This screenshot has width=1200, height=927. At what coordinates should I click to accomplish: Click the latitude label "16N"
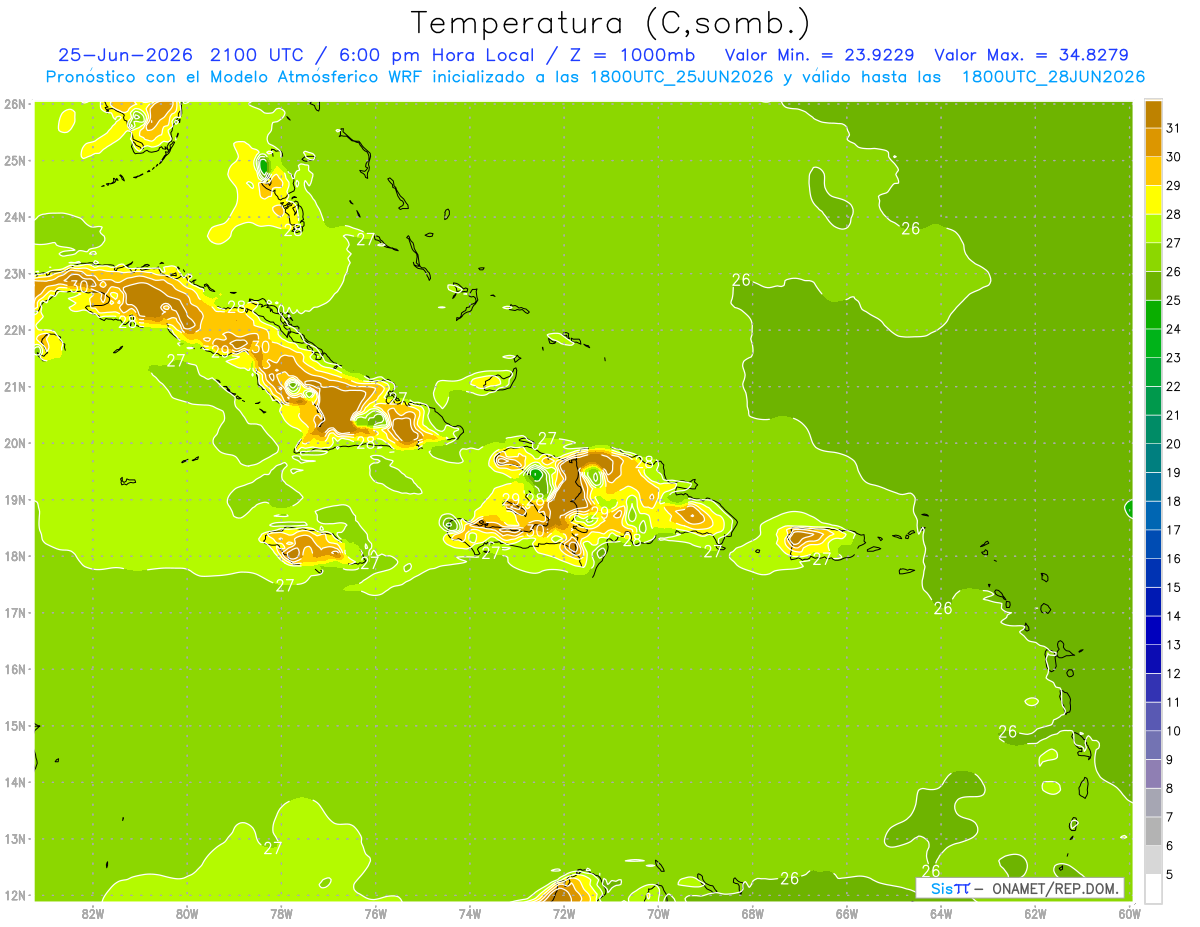coord(15,669)
